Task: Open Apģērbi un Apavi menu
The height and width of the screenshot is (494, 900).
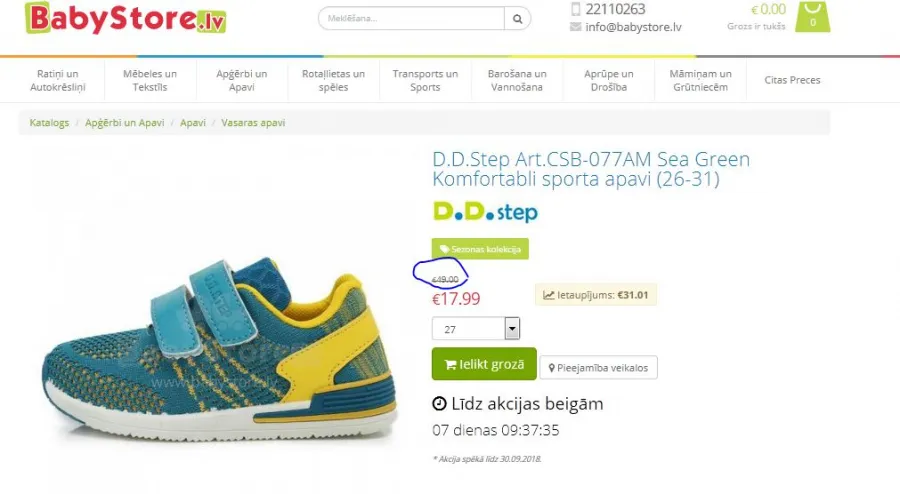Action: click(242, 80)
